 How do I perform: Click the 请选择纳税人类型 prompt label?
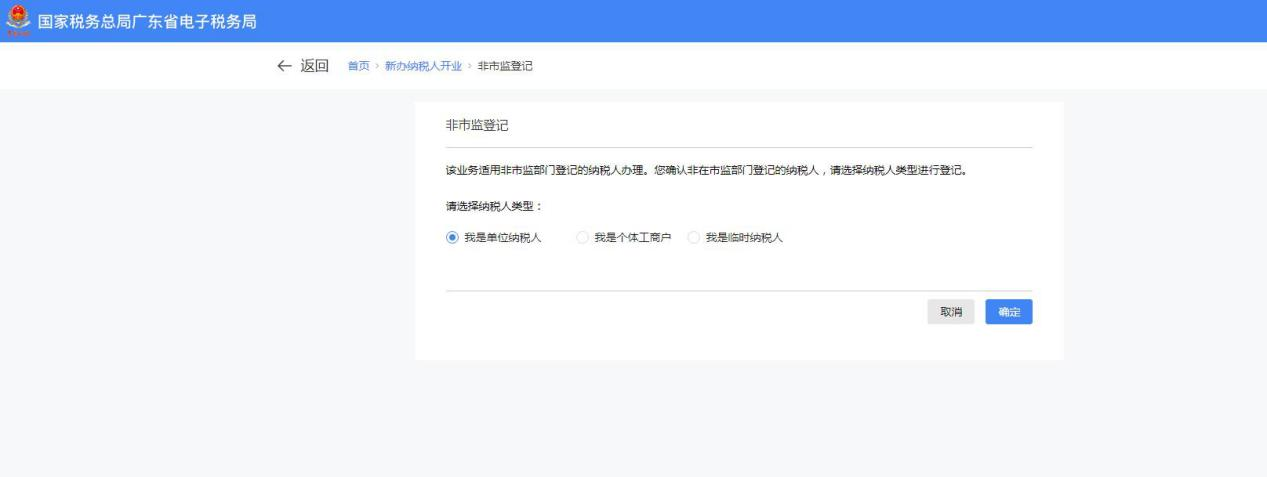491,205
